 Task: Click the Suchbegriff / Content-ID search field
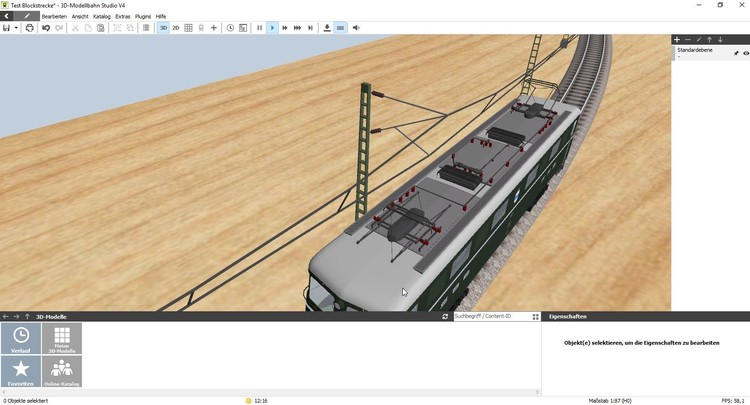pyautogui.click(x=492, y=316)
